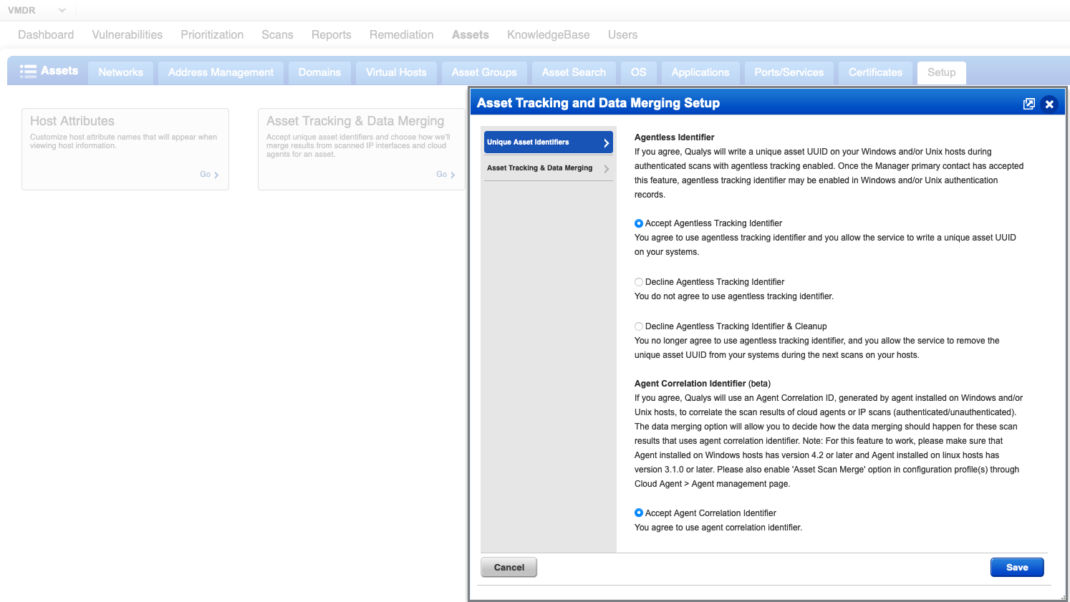The width and height of the screenshot is (1070, 602).
Task: Choose Decline Agentless Tracking Identifier & Cleanup
Action: coord(638,325)
